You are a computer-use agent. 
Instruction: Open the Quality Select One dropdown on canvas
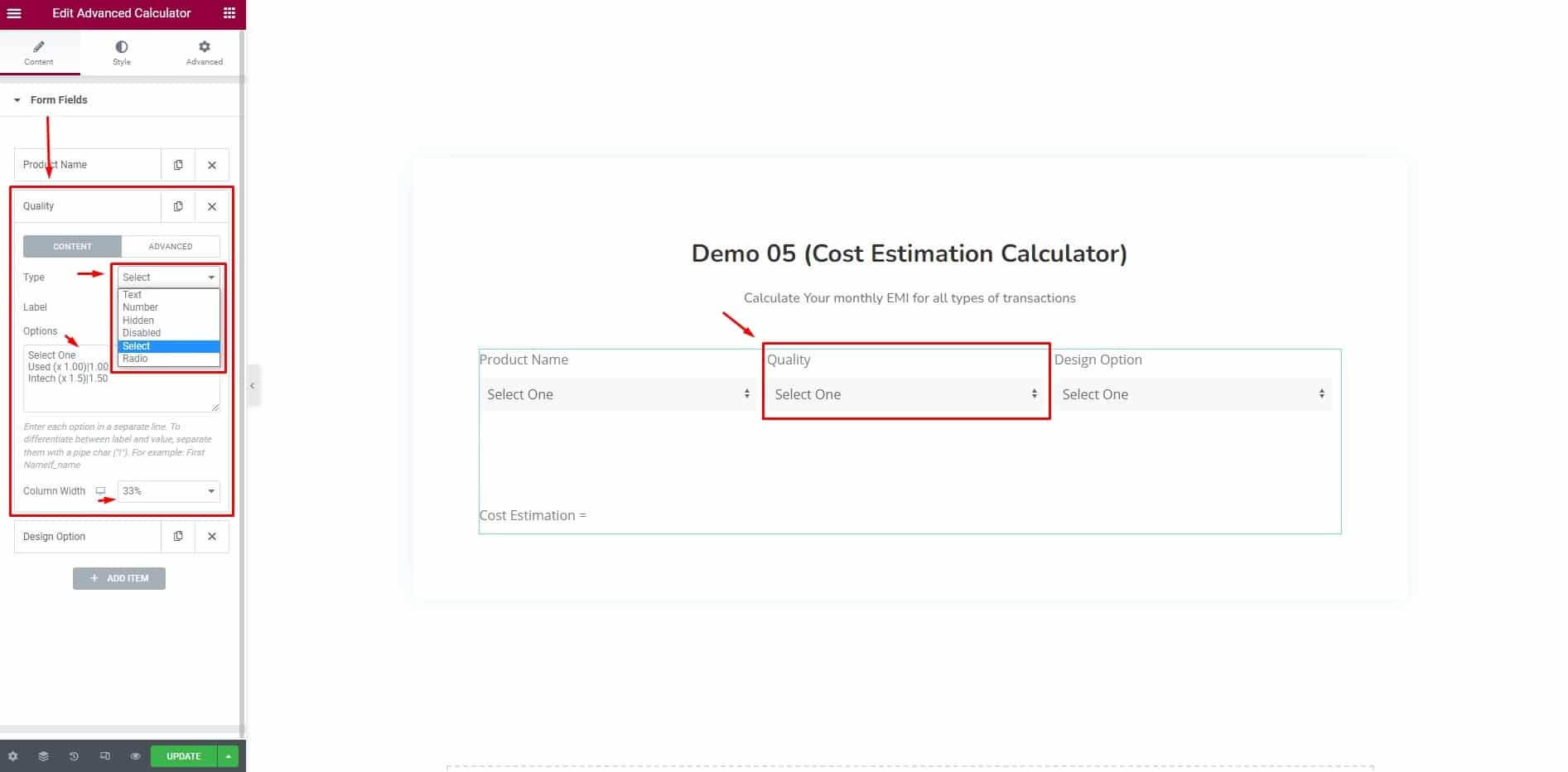tap(905, 394)
